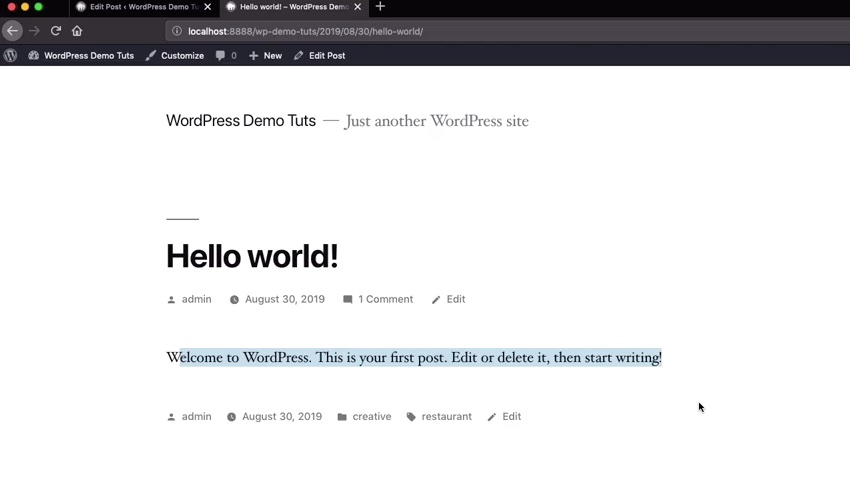Click the pencil icon beside the top Edit link
Viewport: 850px width, 478px height.
436,300
